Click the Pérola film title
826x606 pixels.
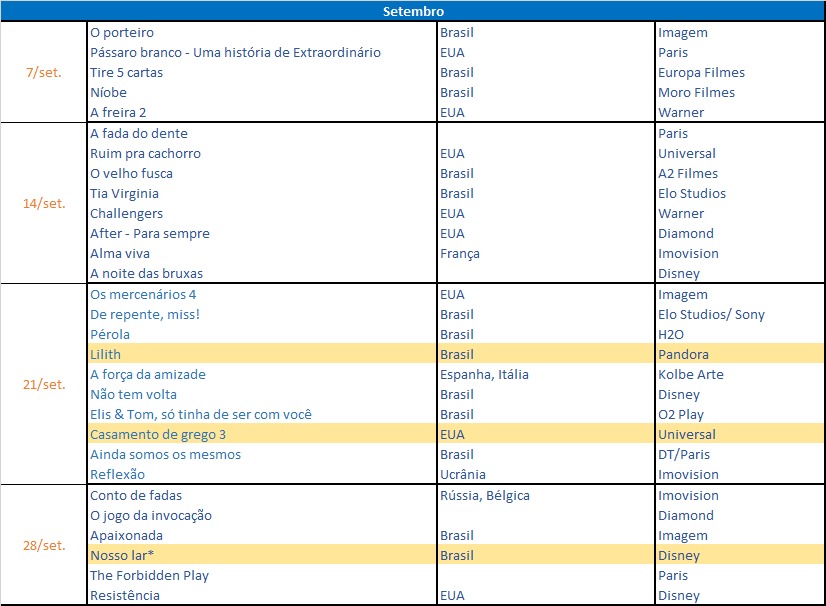pos(110,335)
